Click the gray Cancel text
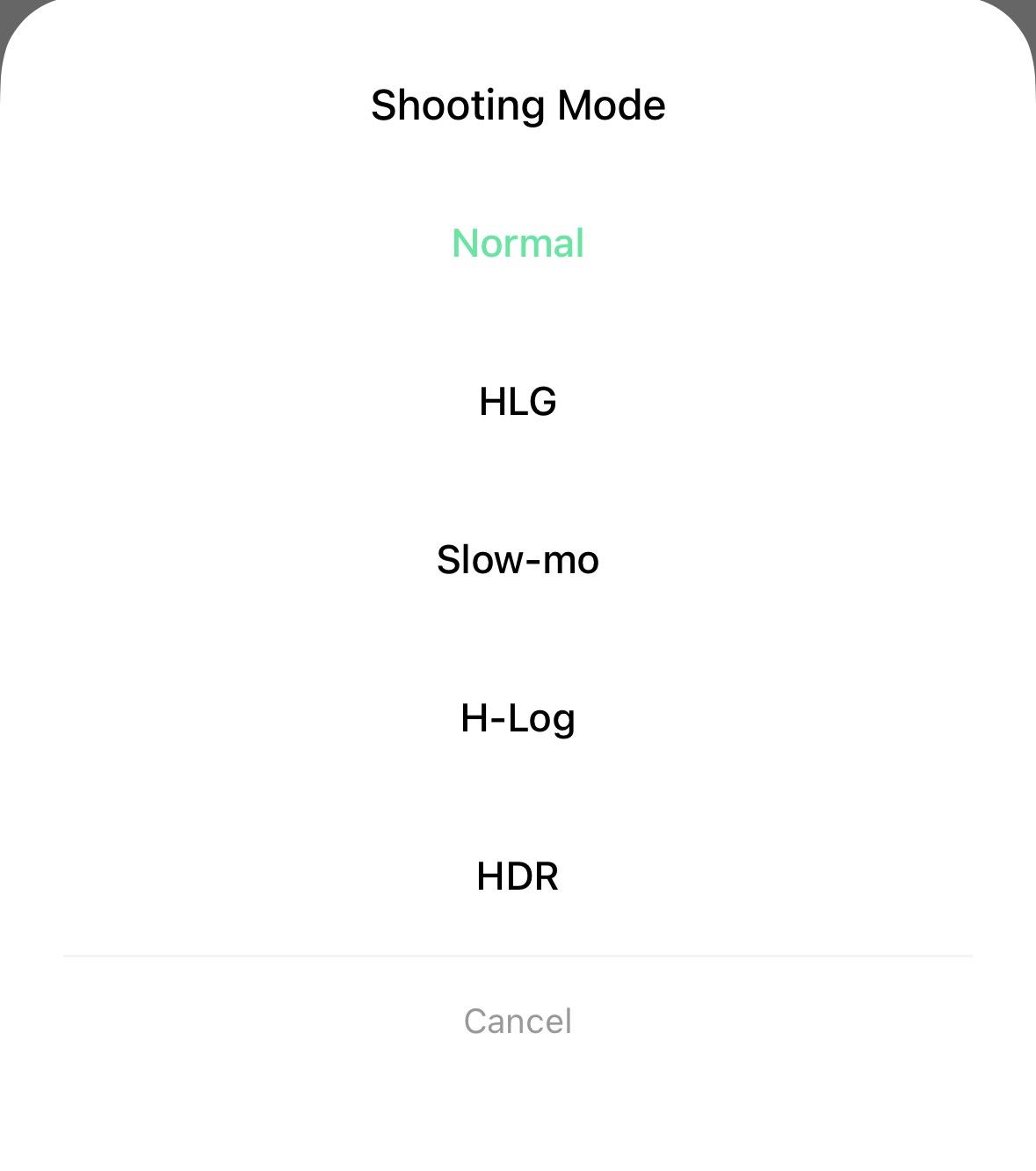The width and height of the screenshot is (1036, 1171). pyautogui.click(x=518, y=1022)
